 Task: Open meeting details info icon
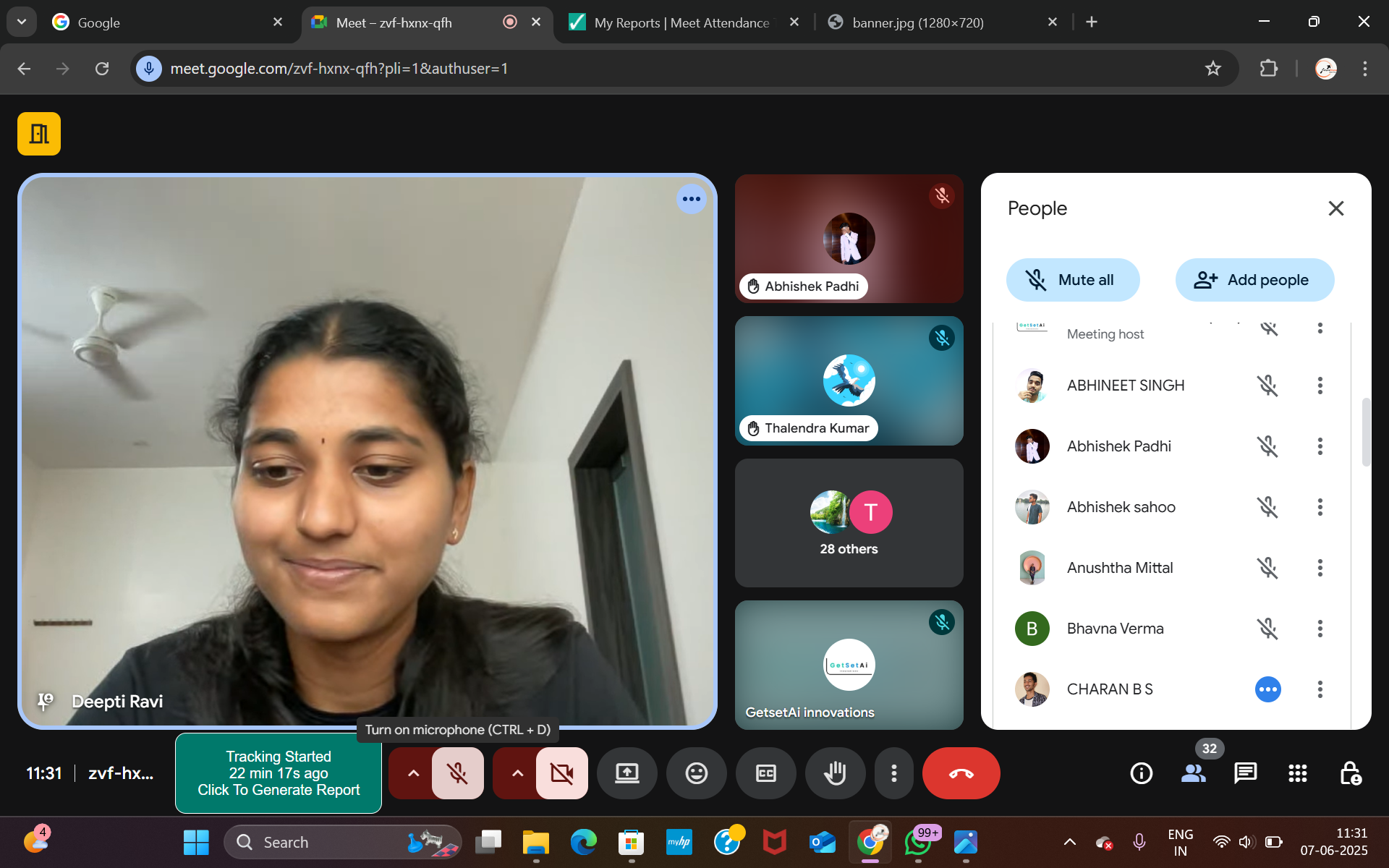(1142, 773)
